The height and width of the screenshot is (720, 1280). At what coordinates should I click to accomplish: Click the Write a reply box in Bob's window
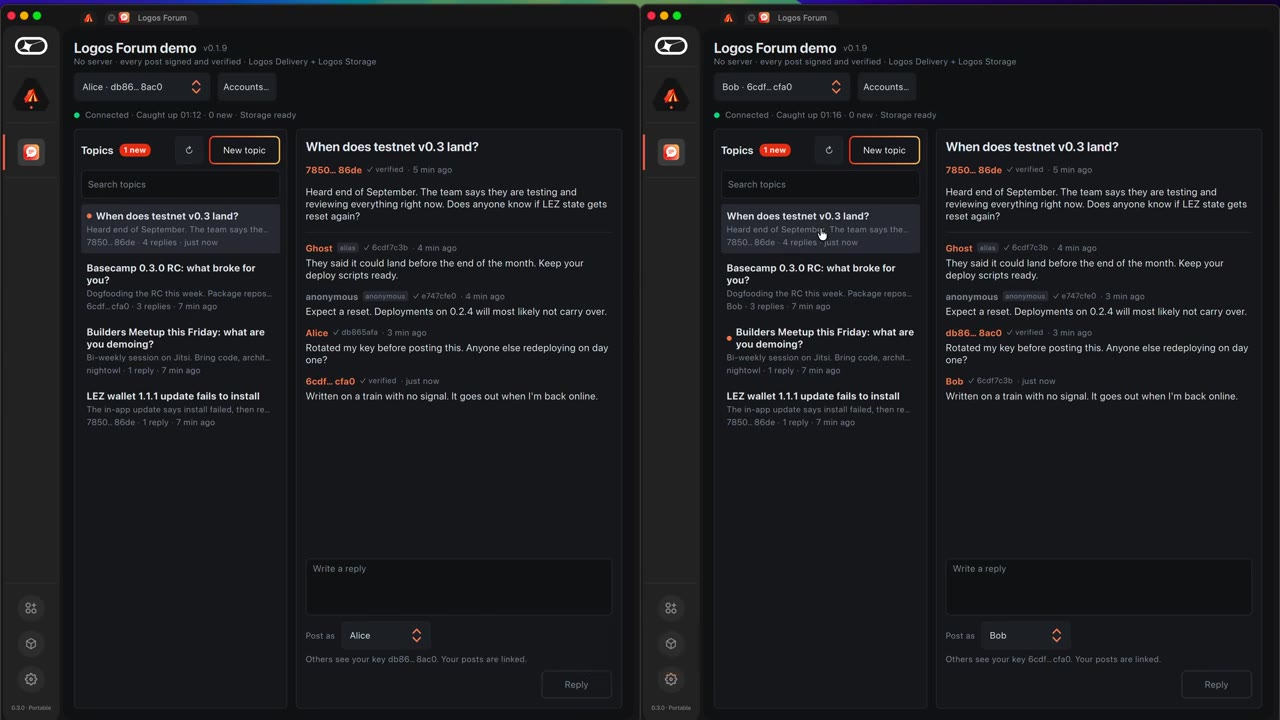[x=1099, y=587]
